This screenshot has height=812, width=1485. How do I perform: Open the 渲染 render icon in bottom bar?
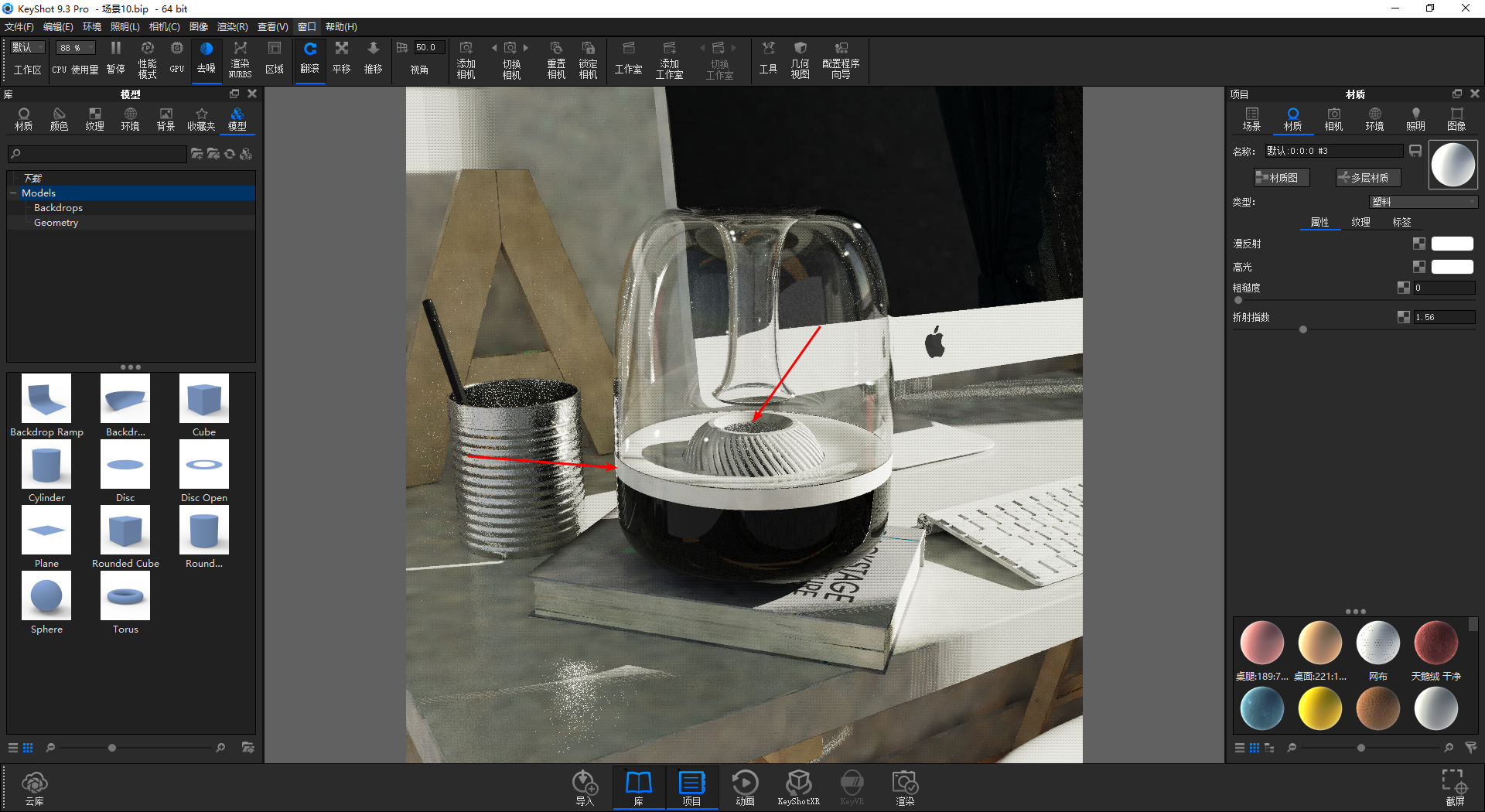point(904,787)
